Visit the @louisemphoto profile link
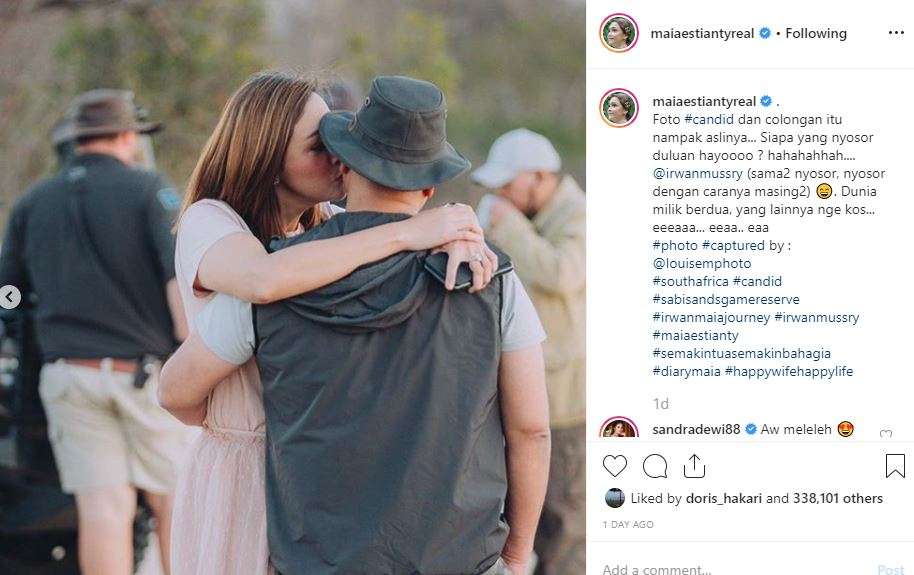Viewport: 914px width, 575px height. (700, 263)
